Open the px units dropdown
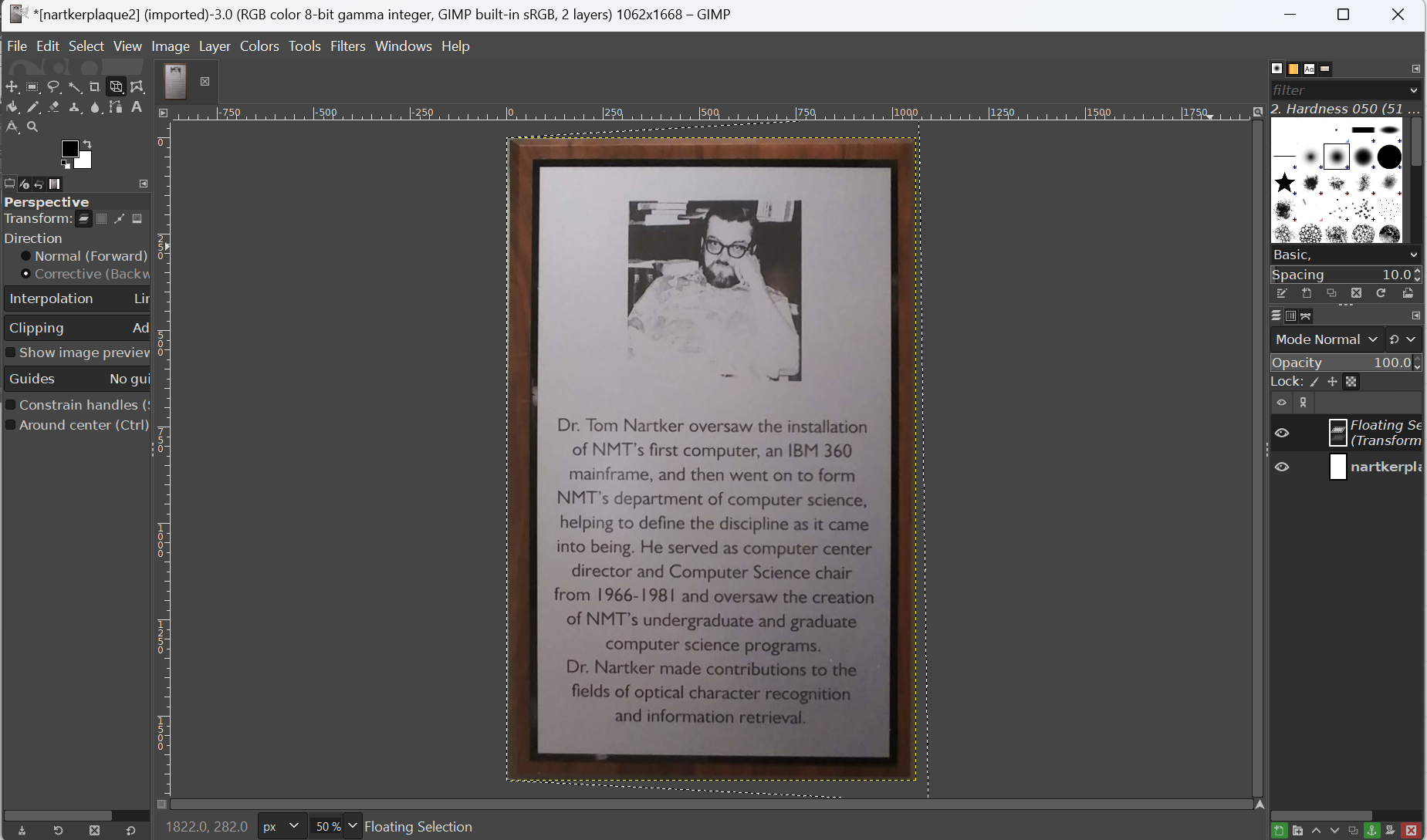 point(281,826)
